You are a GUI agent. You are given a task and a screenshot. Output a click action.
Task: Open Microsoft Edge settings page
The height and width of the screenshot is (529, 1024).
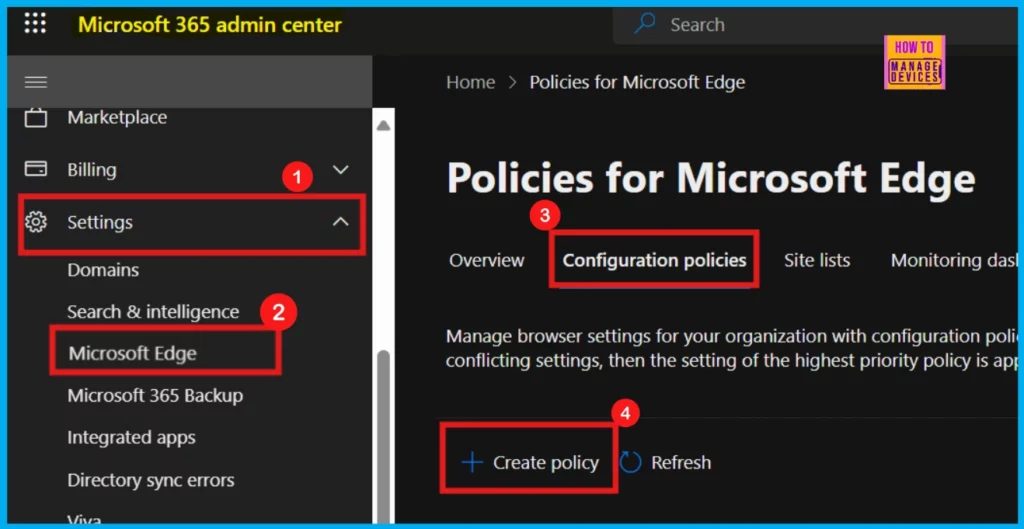click(133, 353)
